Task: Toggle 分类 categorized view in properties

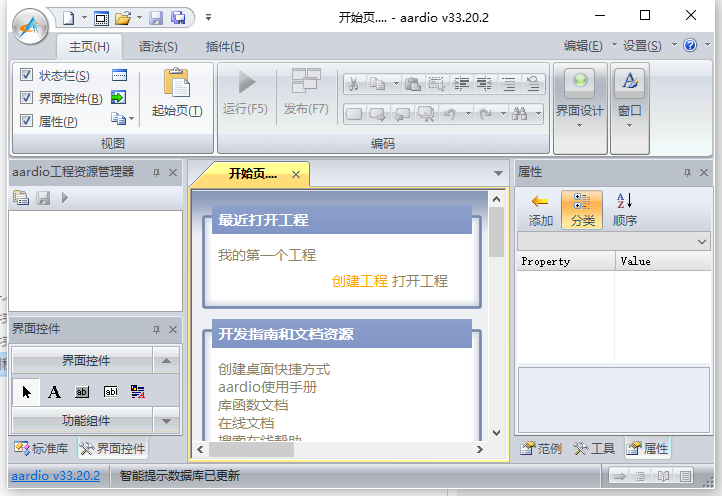Action: click(582, 210)
